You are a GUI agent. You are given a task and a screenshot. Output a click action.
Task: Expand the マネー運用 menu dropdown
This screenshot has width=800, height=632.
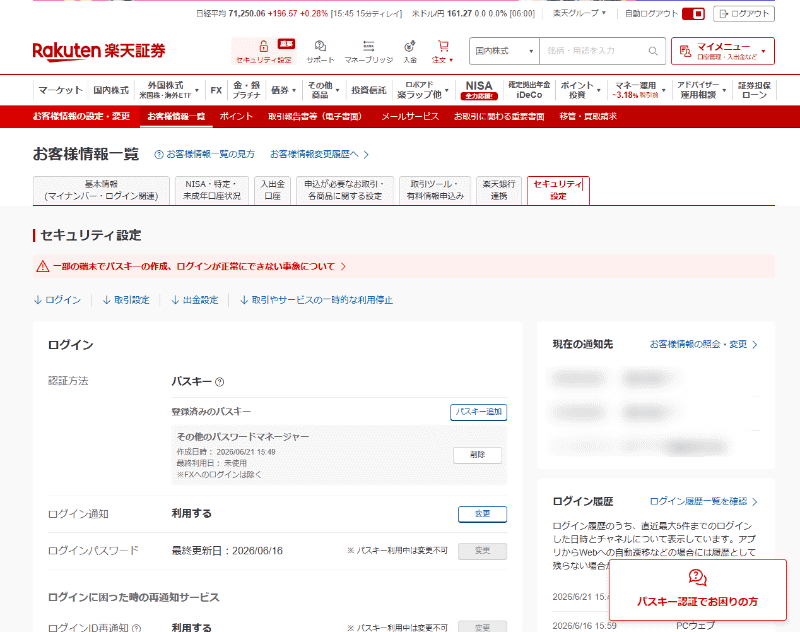(640, 90)
